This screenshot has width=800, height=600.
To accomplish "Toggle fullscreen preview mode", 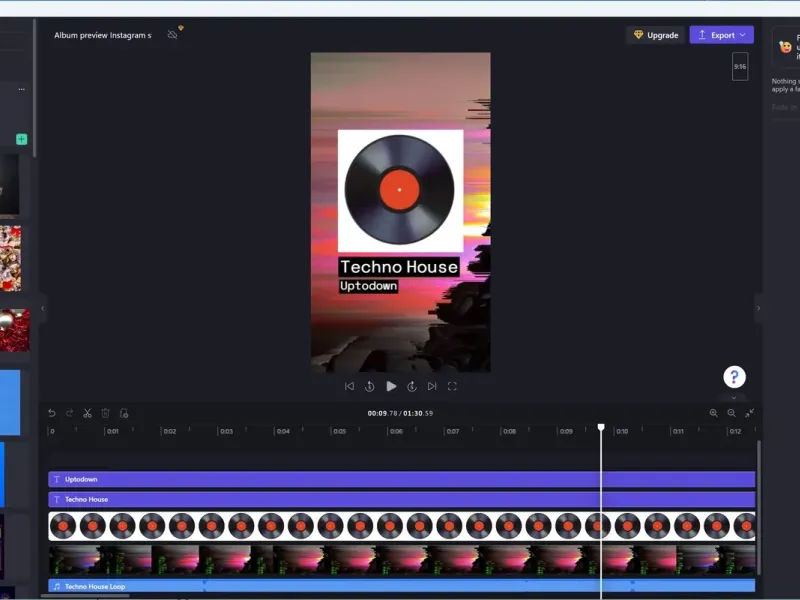I will click(452, 386).
